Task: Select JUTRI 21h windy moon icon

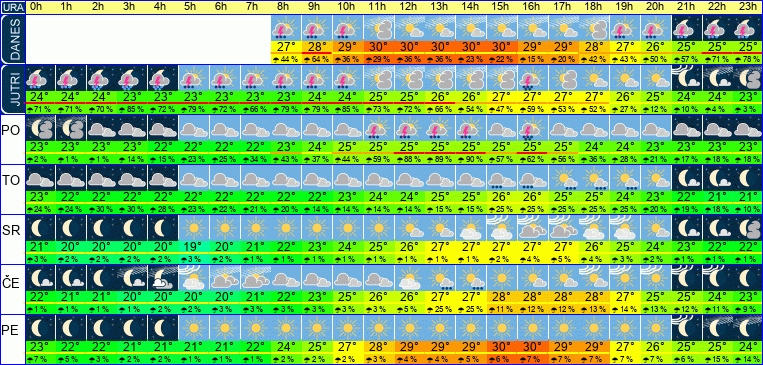Action: coord(687,79)
